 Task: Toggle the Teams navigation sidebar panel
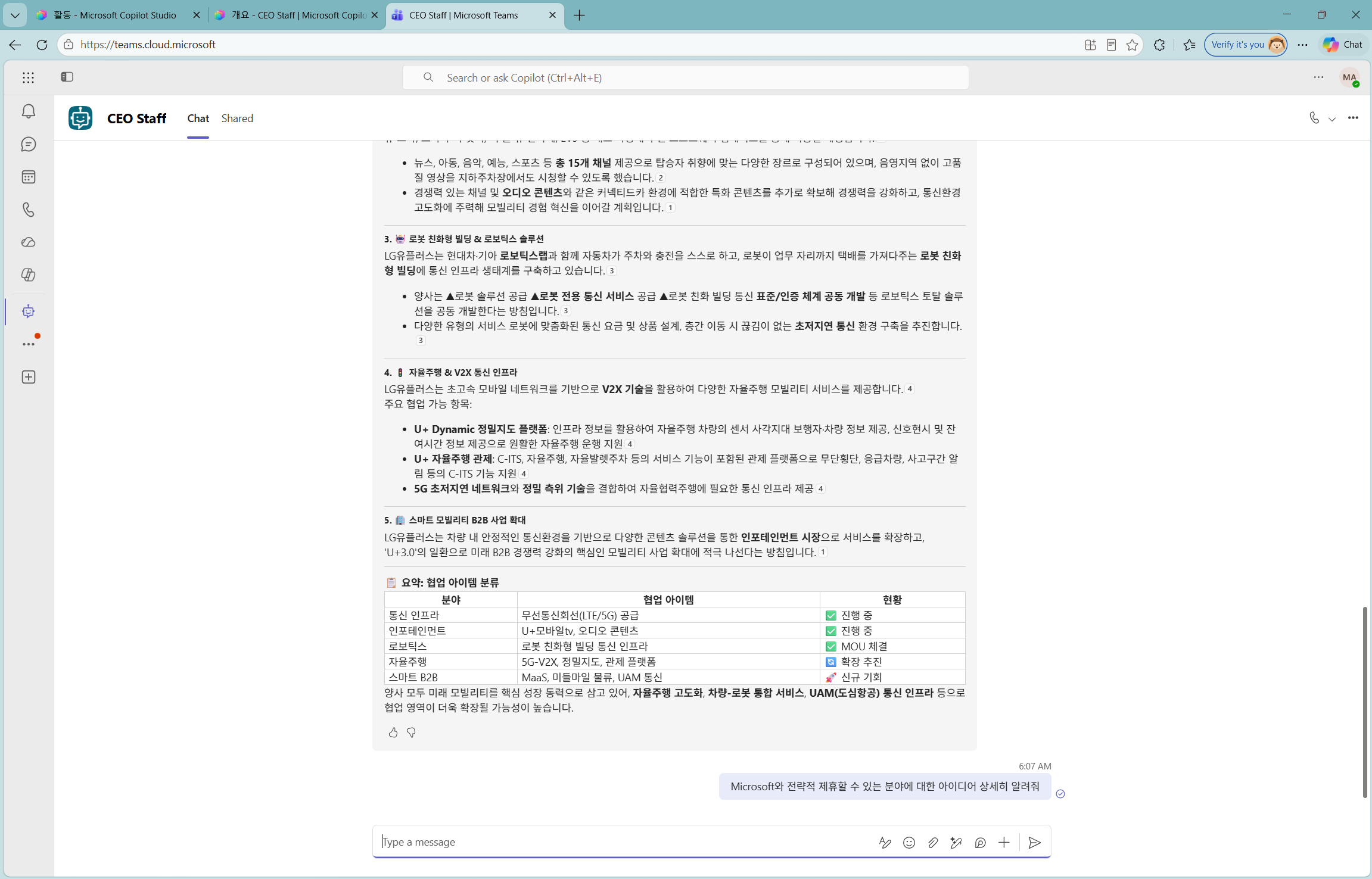click(x=67, y=77)
